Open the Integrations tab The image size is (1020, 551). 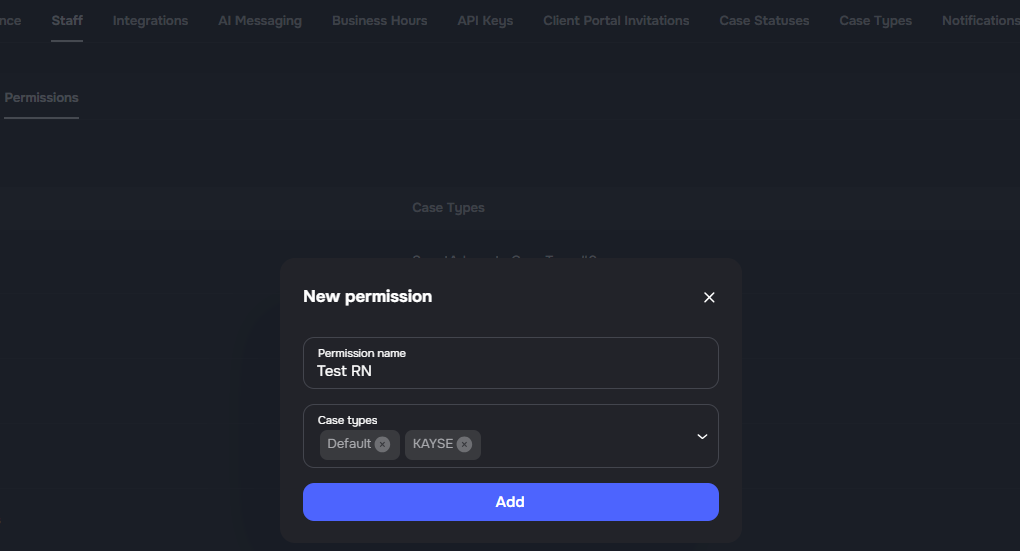tap(150, 21)
